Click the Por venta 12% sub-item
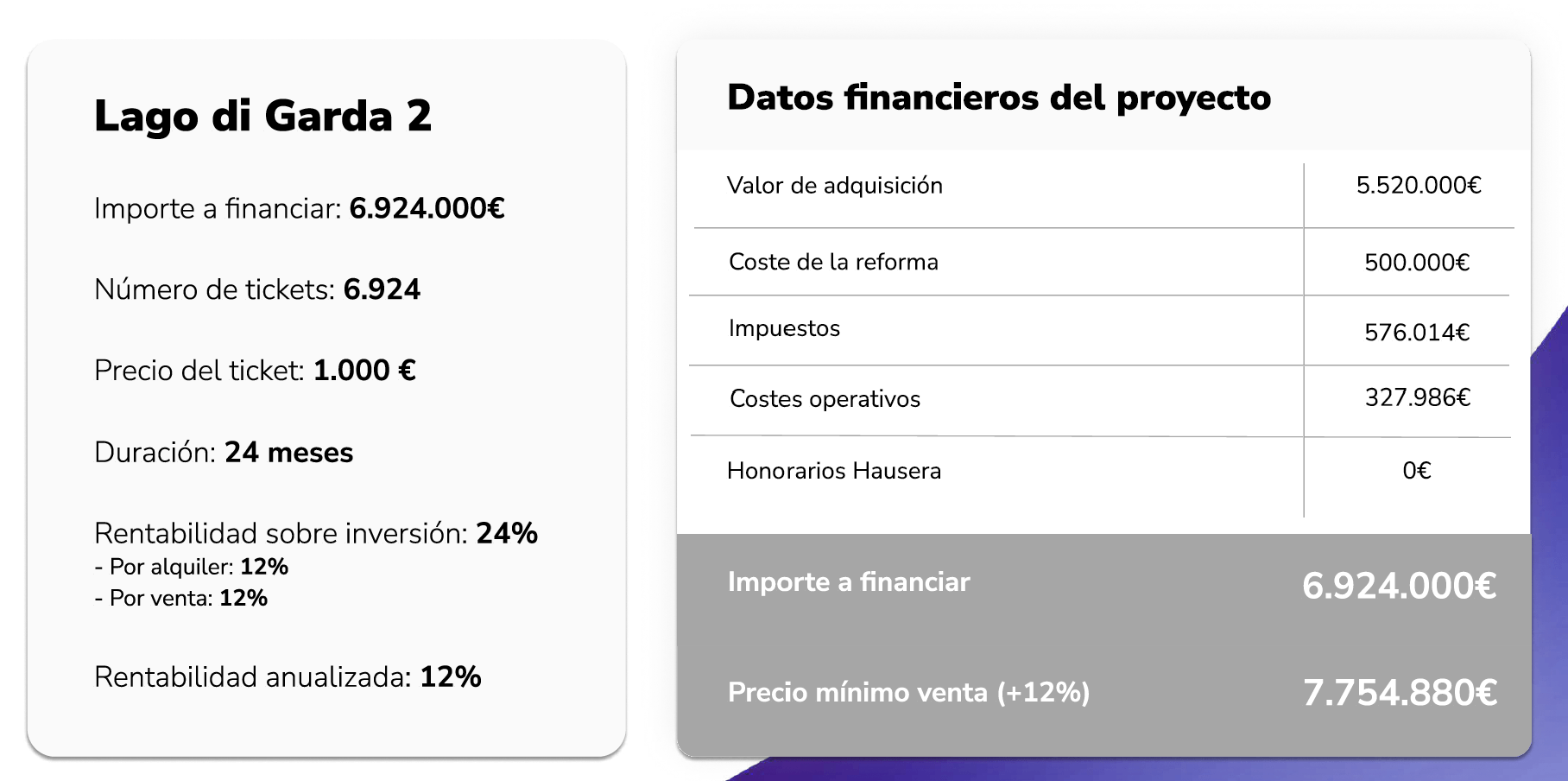Screen dimensions: 1568x781 (181, 598)
